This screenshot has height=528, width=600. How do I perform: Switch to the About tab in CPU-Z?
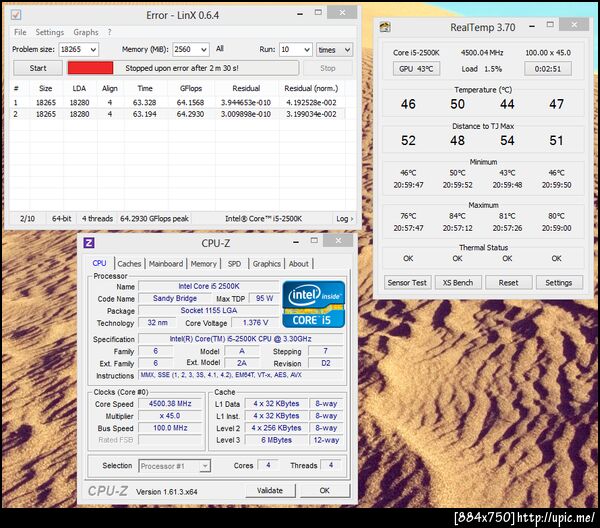[x=298, y=264]
